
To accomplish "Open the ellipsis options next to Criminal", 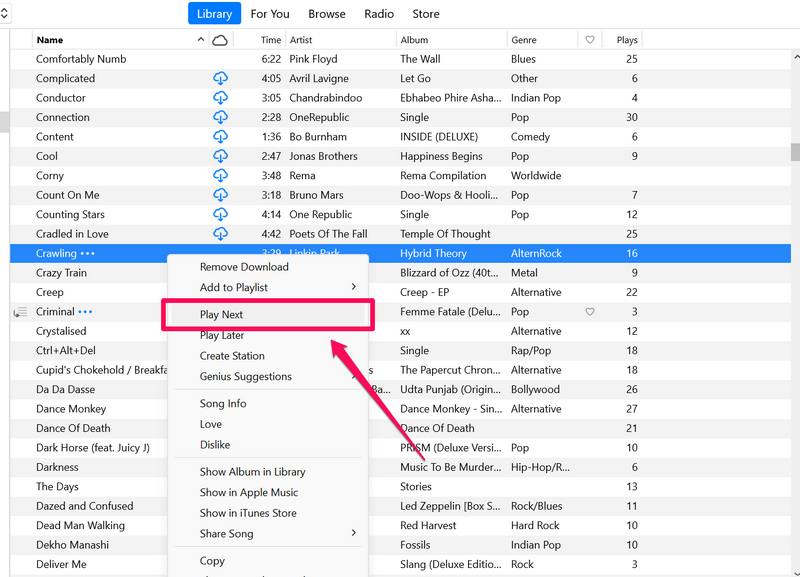I will pos(86,312).
